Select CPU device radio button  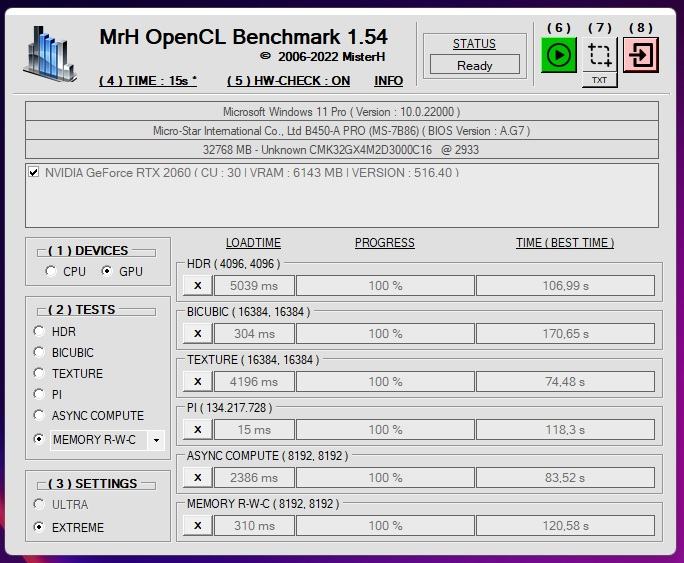(x=51, y=271)
